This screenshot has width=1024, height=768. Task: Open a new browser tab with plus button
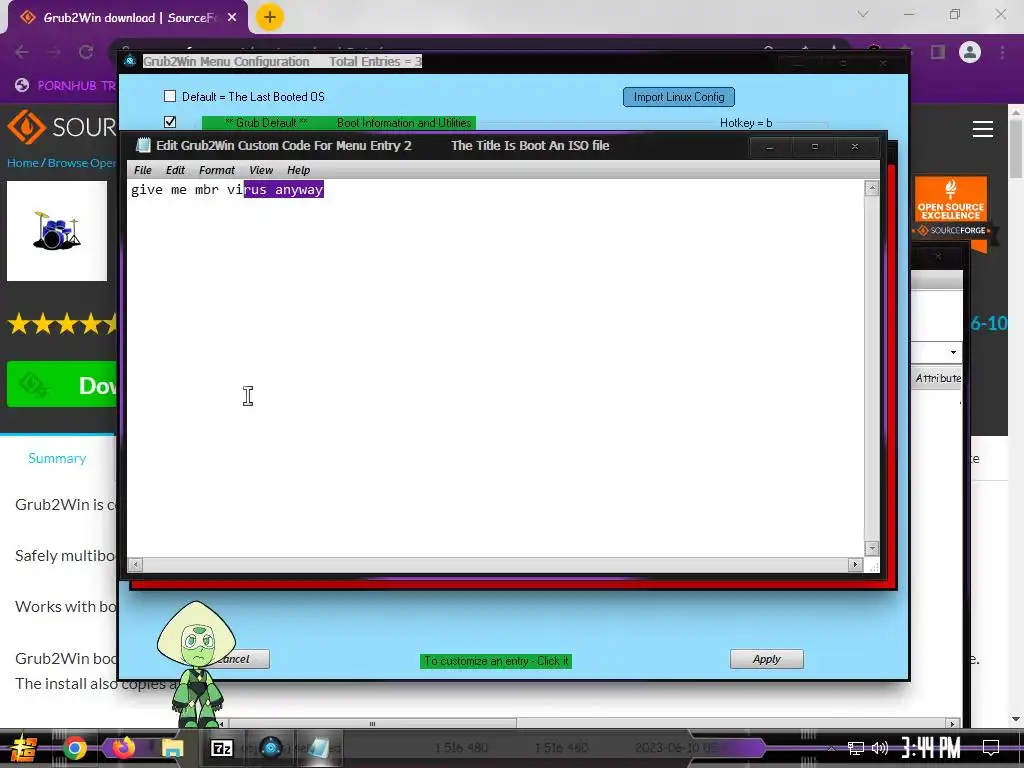click(x=270, y=17)
